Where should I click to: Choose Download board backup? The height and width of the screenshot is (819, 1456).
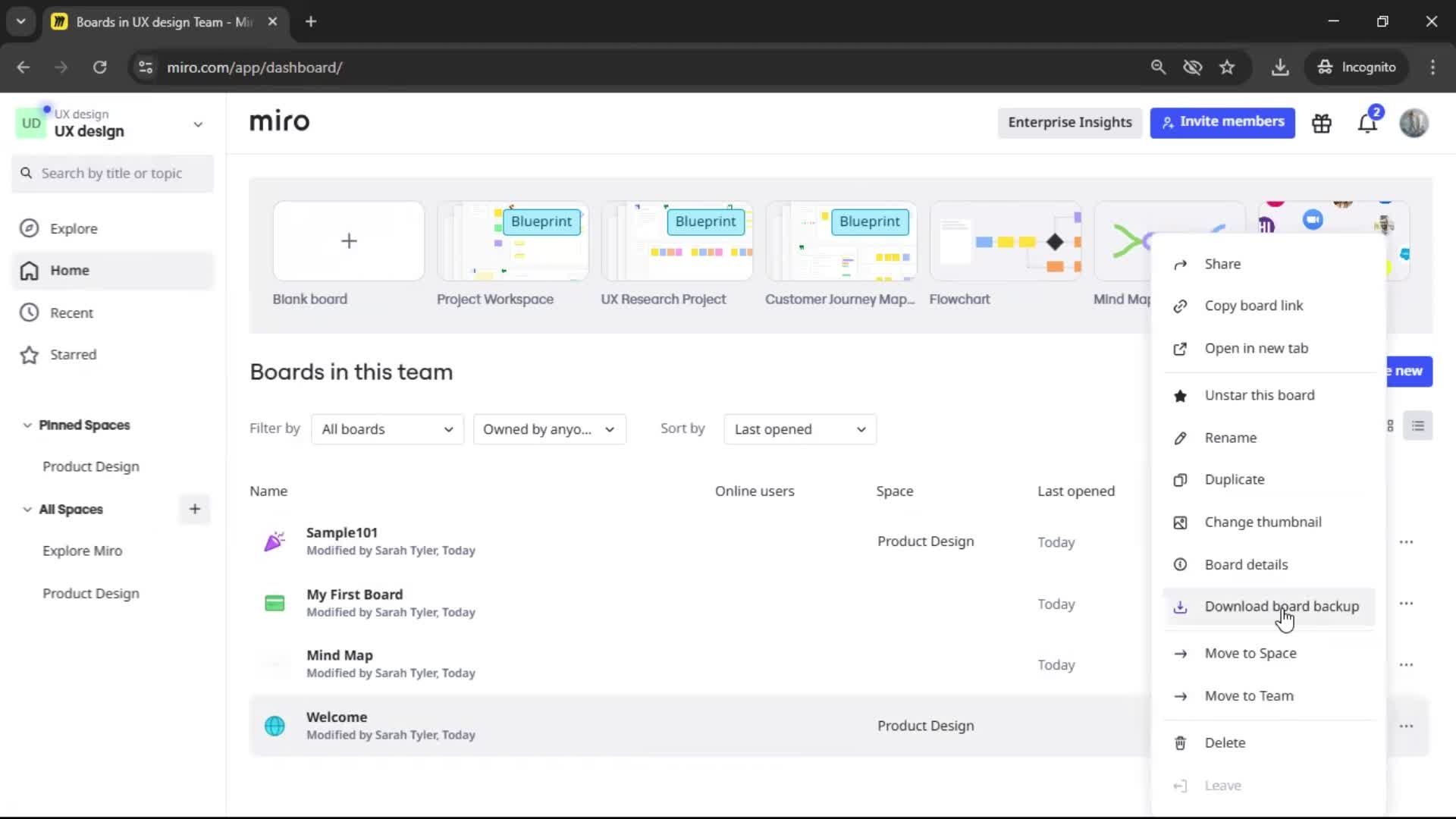[x=1269, y=607]
